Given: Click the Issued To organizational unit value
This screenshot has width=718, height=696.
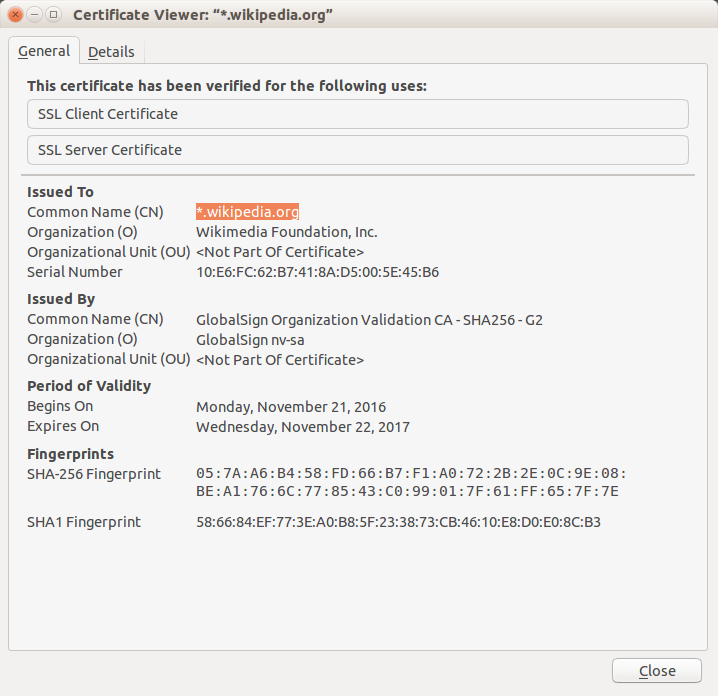Looking at the screenshot, I should pos(280,252).
